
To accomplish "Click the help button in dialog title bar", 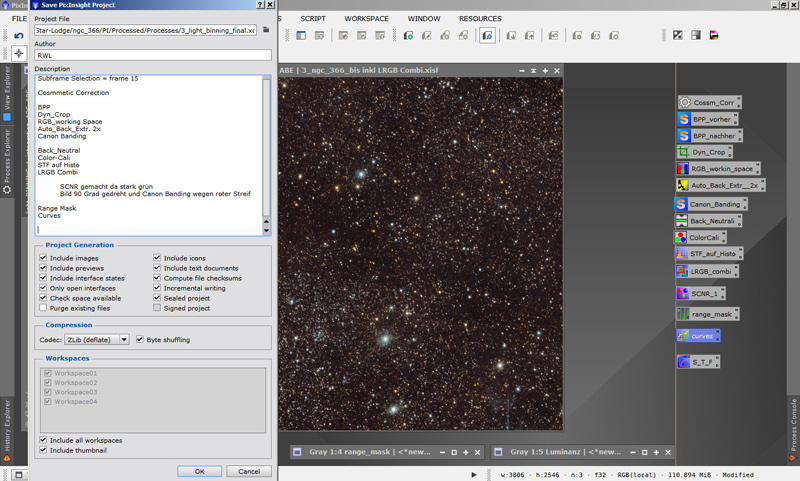I will pos(260,5).
